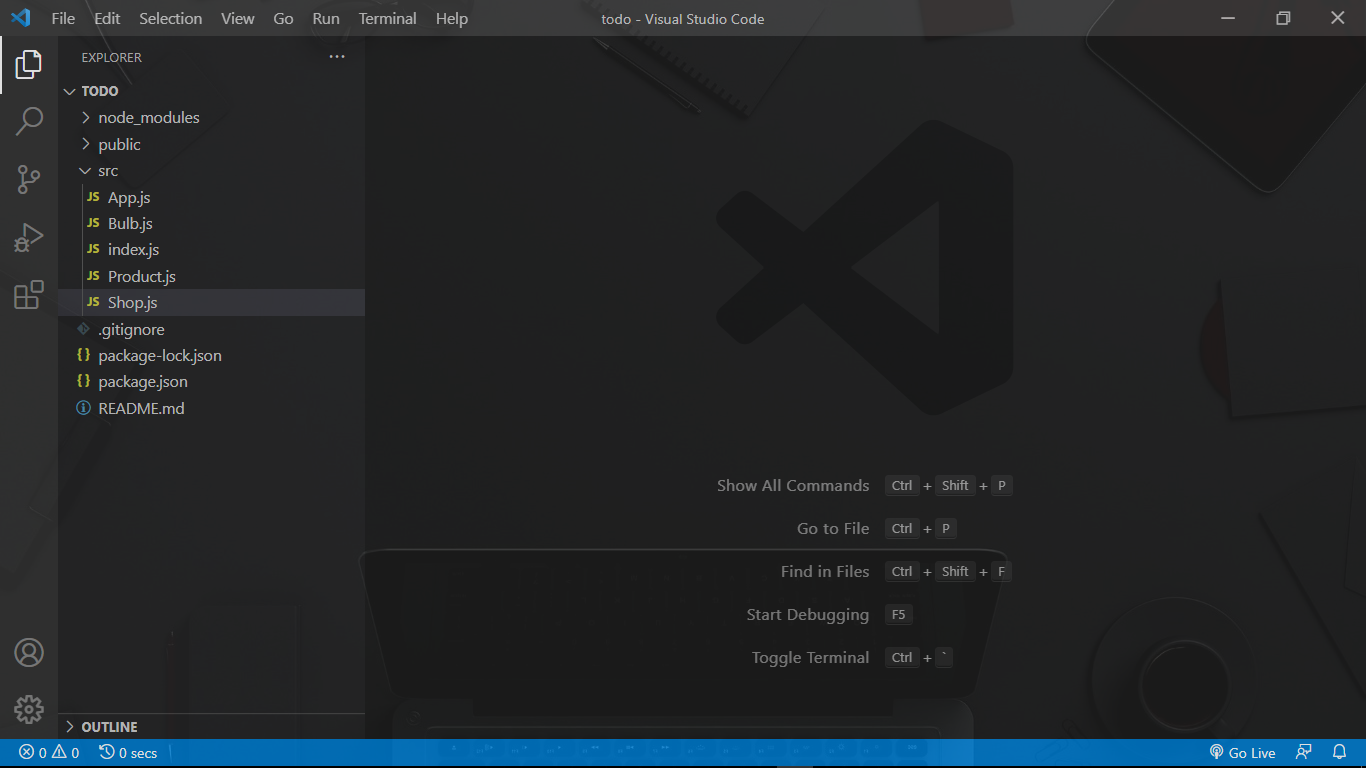Screen dimensions: 1366x768
Task: Open .gitignore file name
Action: click(131, 329)
